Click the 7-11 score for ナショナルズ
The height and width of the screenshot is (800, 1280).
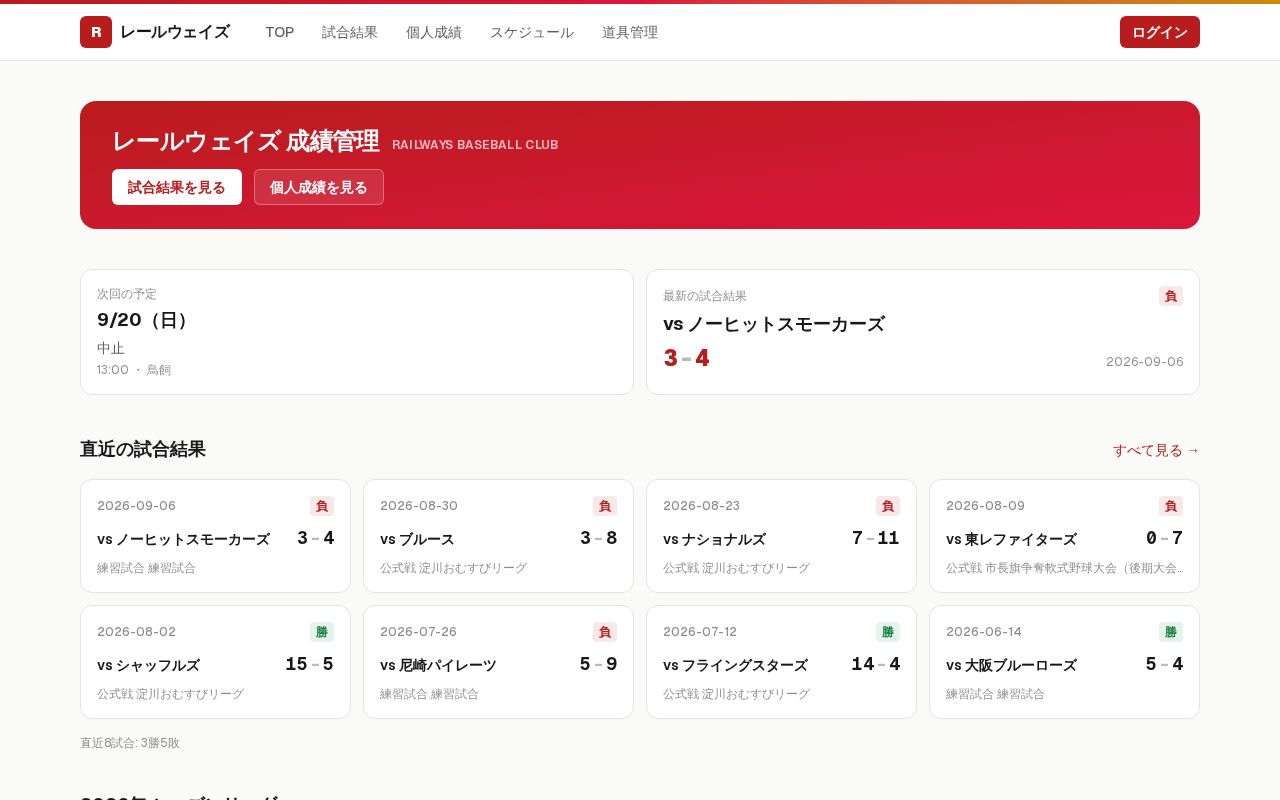pos(875,538)
